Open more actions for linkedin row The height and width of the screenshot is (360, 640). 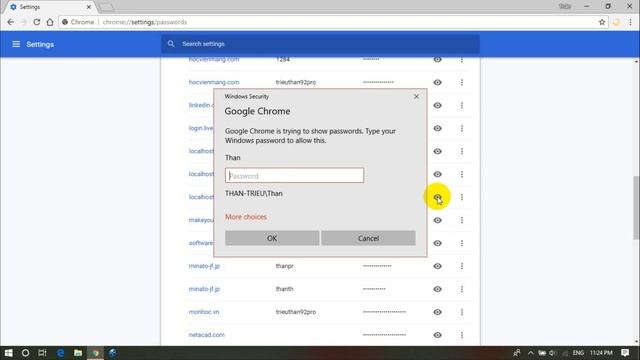point(462,105)
